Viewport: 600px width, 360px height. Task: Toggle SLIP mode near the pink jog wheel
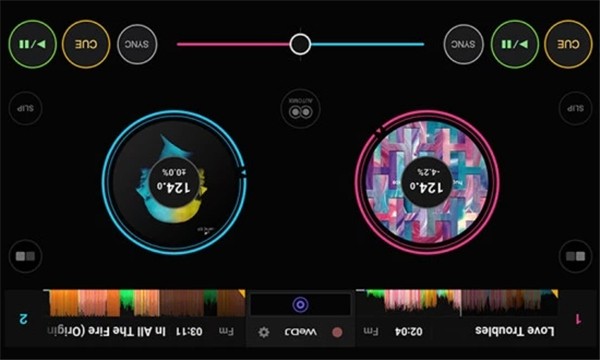click(576, 108)
